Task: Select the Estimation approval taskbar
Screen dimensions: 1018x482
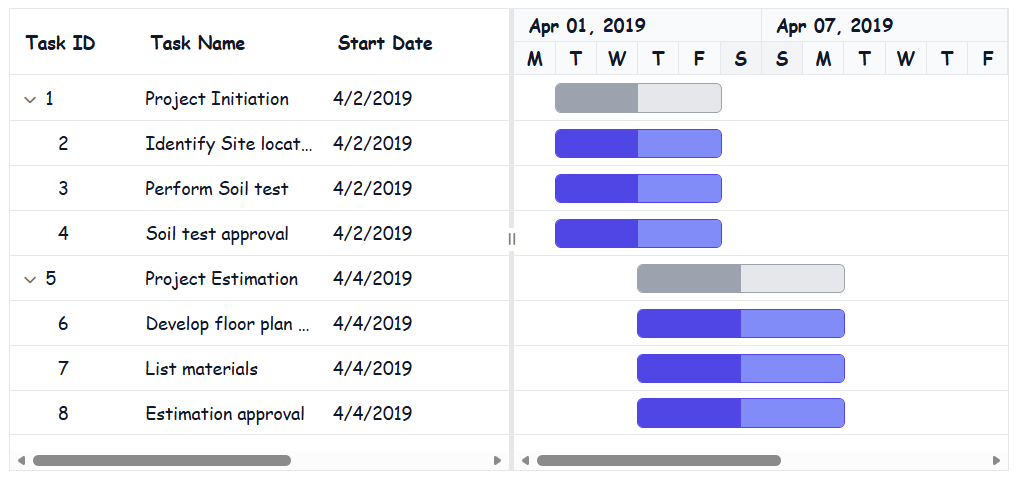Action: [x=741, y=413]
